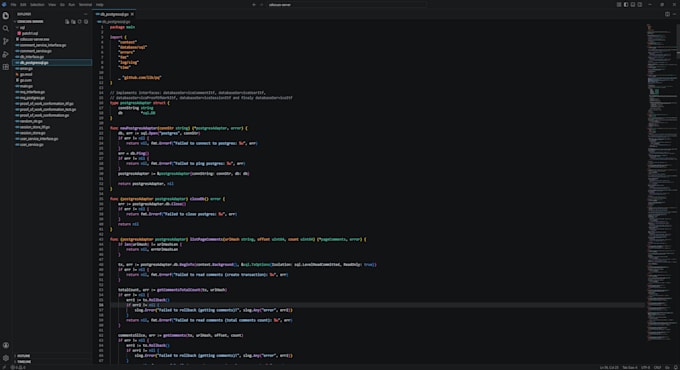Collapse all folders in explorer

pos(86,21)
